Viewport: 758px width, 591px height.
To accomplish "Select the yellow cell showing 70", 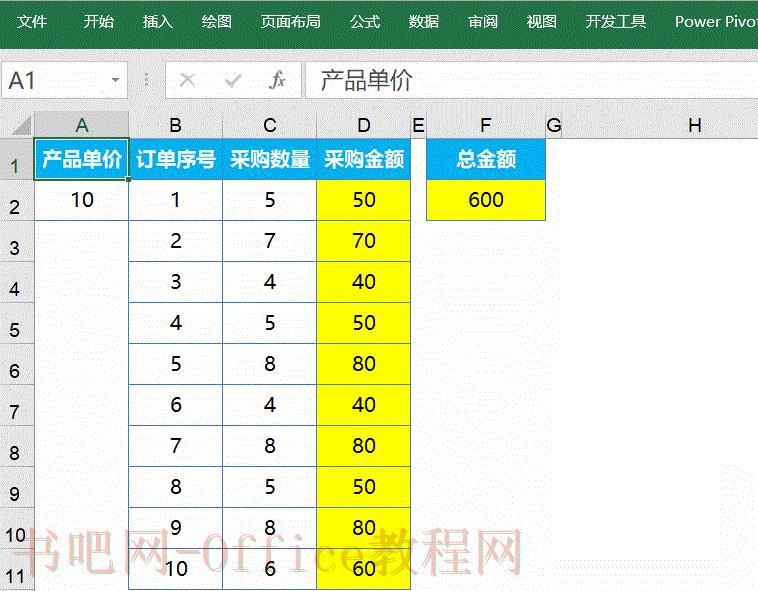I will 364,241.
